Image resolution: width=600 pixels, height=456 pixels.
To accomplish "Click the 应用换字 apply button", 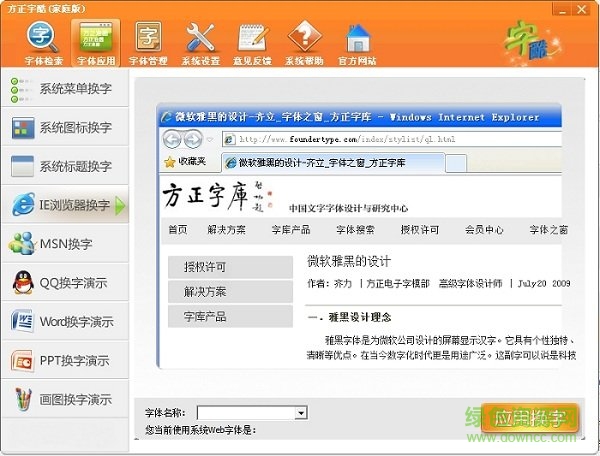I will tap(530, 418).
